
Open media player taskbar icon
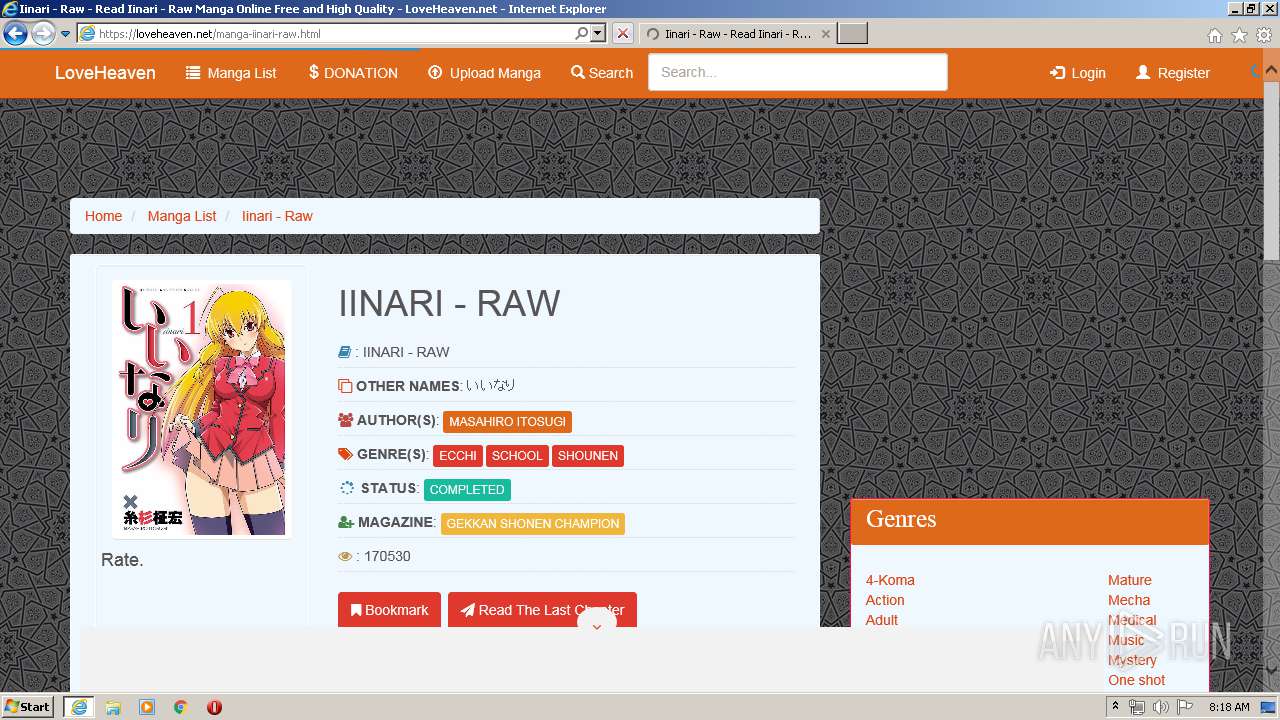147,707
